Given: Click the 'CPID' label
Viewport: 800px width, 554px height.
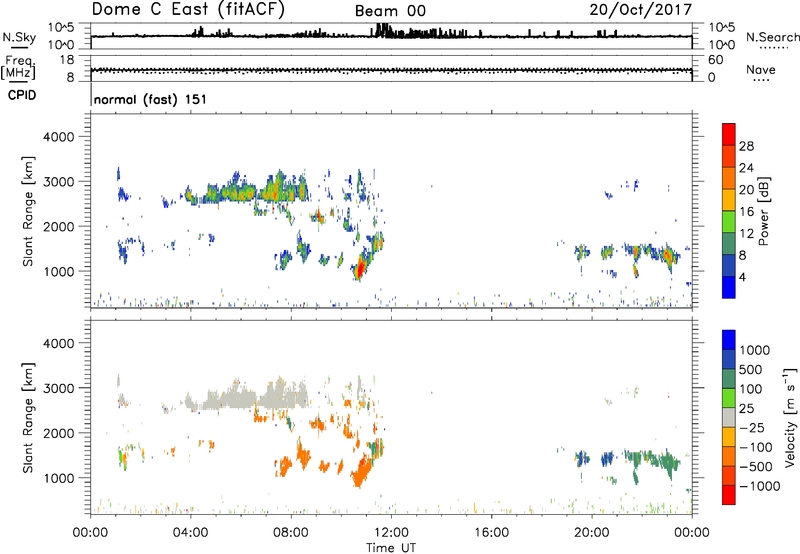Looking at the screenshot, I should click(22, 95).
